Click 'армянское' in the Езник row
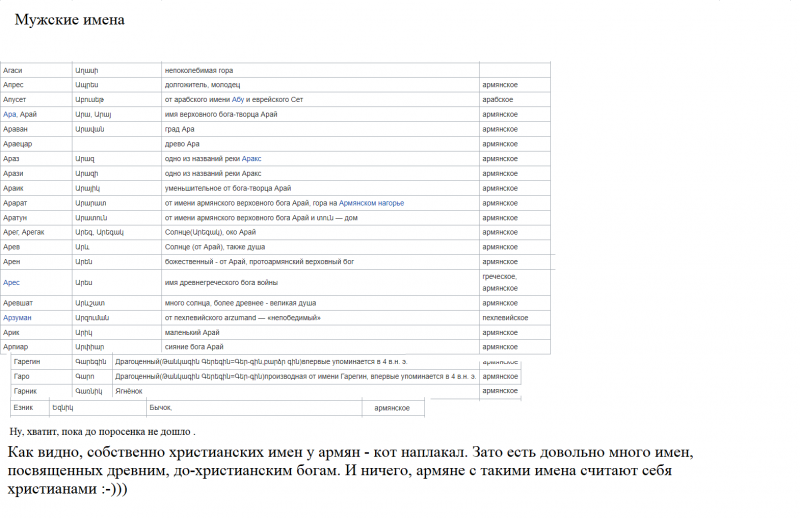Viewport: 800px width, 518px height. click(392, 408)
